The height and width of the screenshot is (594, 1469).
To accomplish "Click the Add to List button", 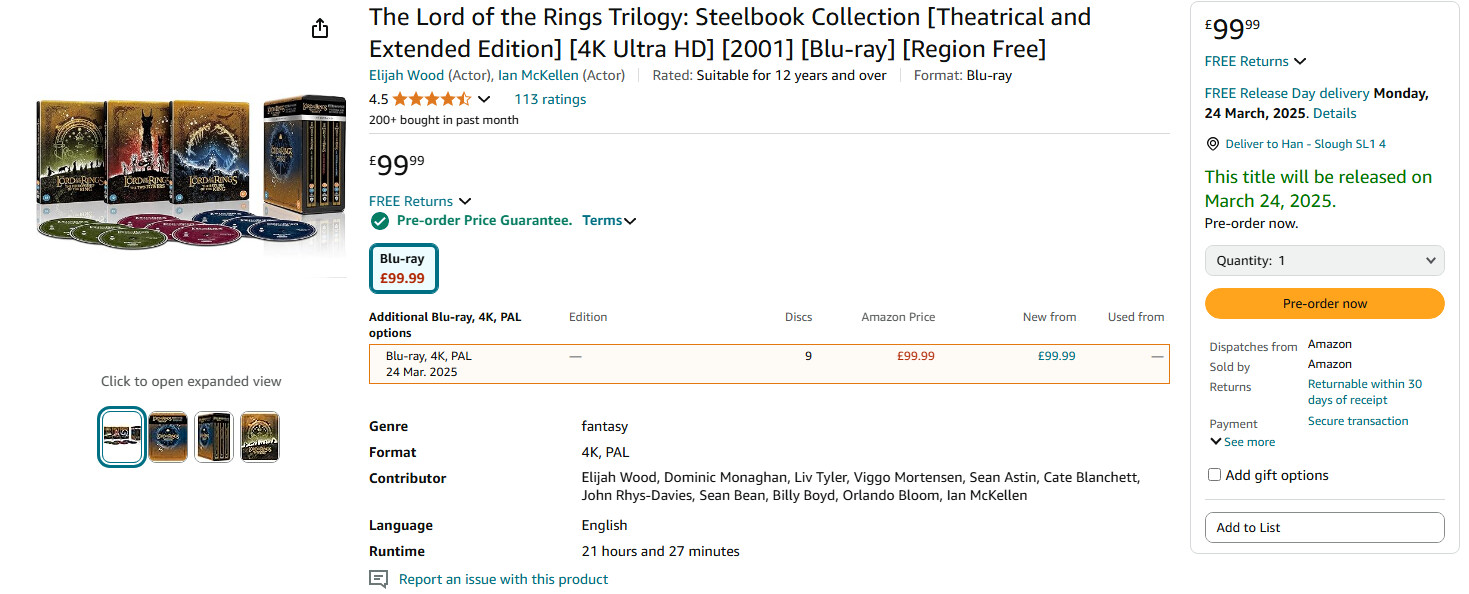I will [1324, 527].
